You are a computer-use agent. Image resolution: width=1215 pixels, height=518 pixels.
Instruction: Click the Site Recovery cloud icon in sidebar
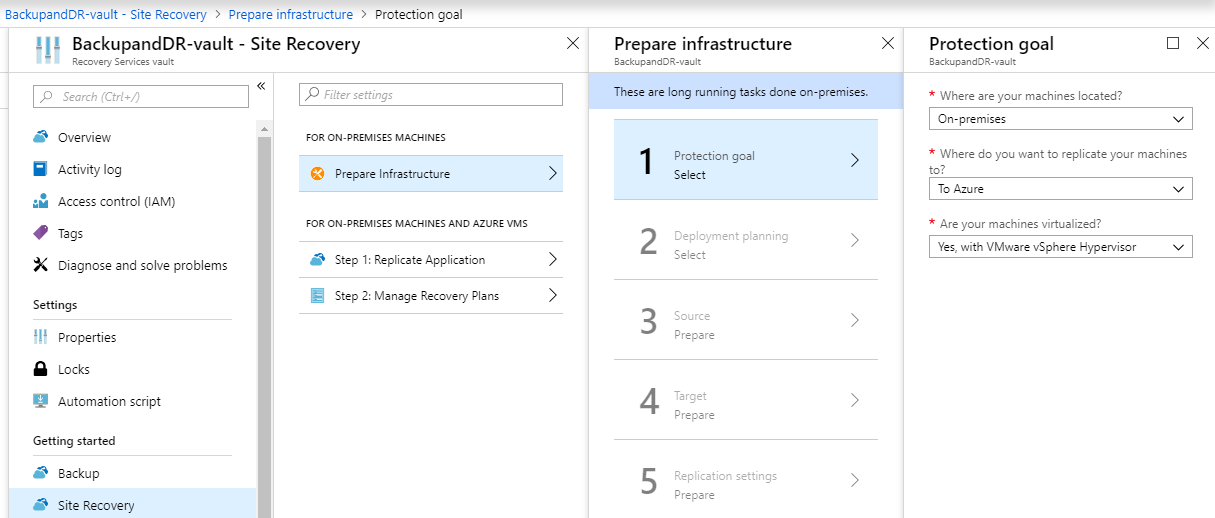click(40, 505)
